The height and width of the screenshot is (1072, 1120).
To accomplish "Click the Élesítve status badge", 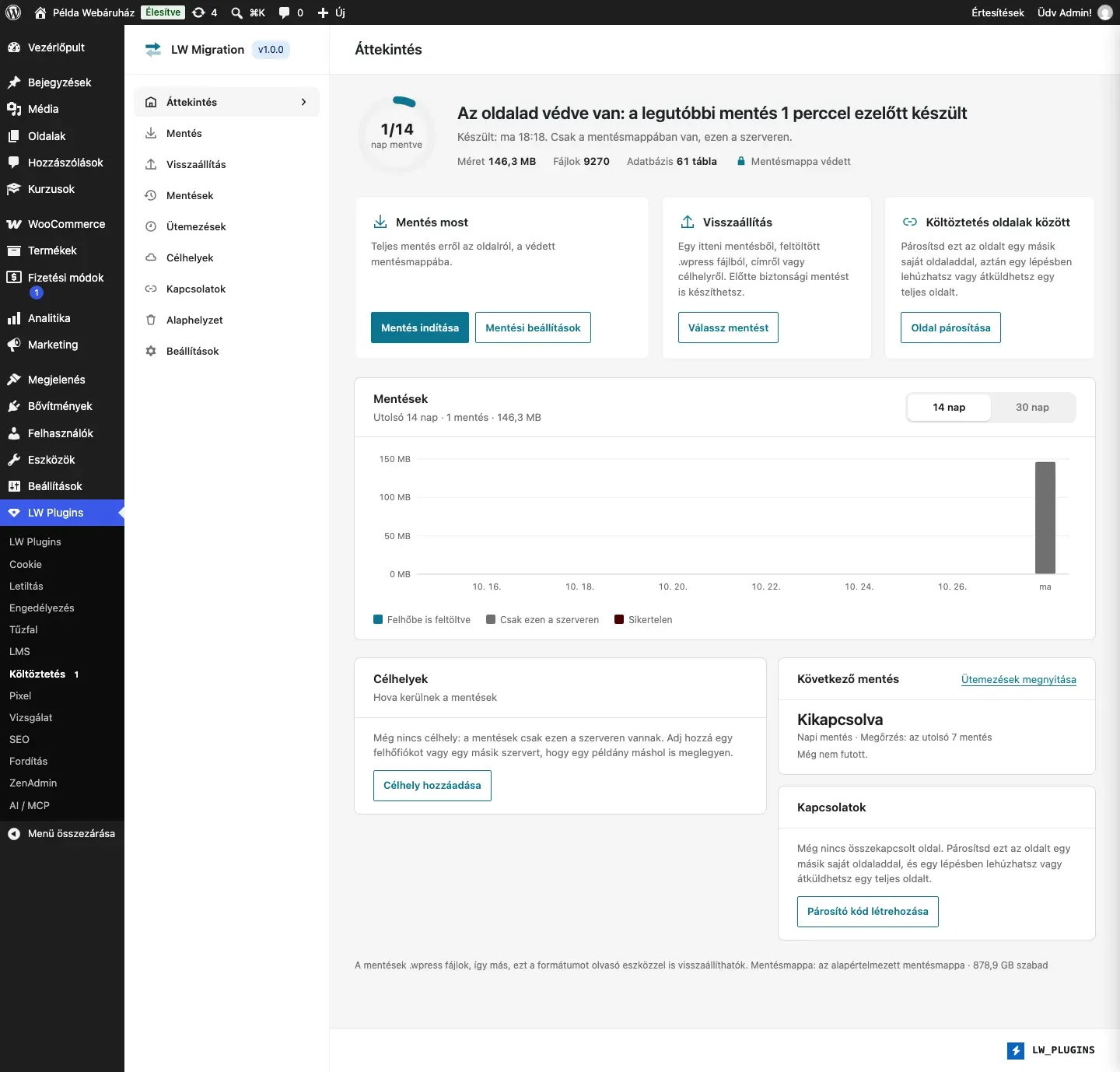I will click(163, 12).
